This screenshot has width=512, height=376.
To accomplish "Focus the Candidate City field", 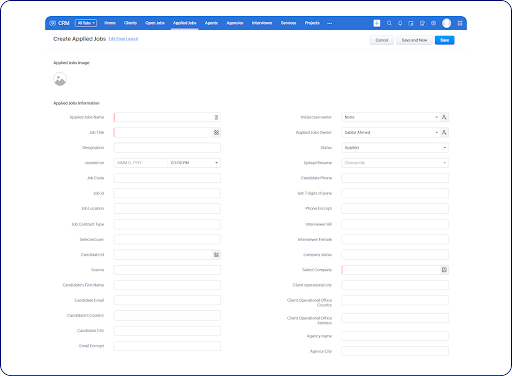I will (x=167, y=331).
